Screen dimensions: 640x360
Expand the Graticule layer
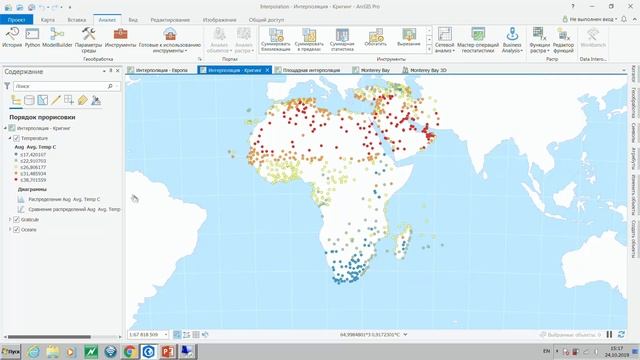point(10,220)
